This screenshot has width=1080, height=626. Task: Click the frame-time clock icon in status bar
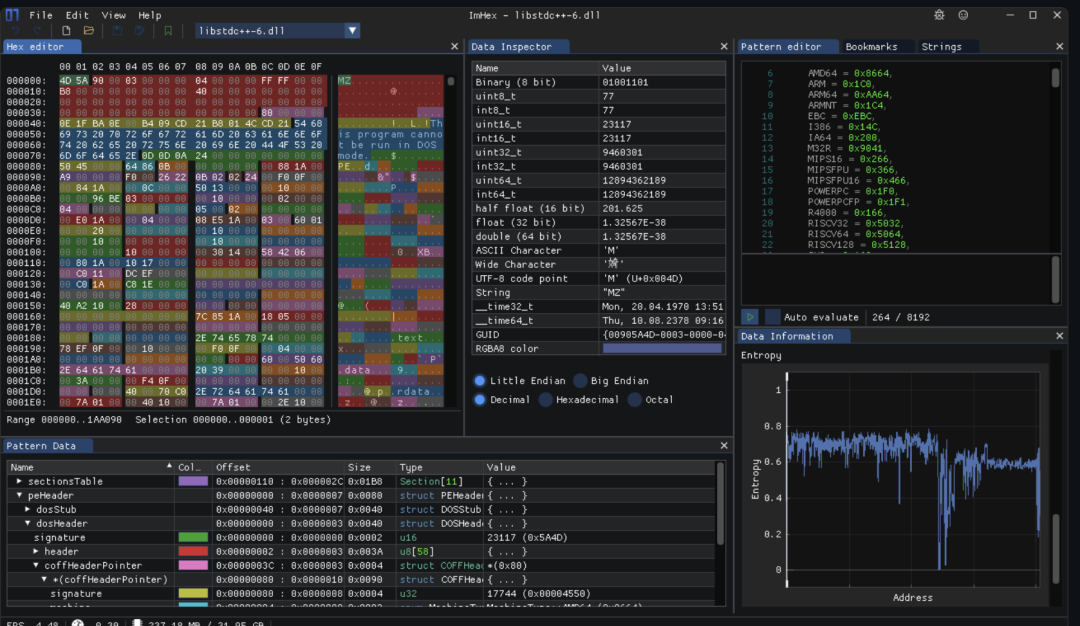(x=78, y=623)
